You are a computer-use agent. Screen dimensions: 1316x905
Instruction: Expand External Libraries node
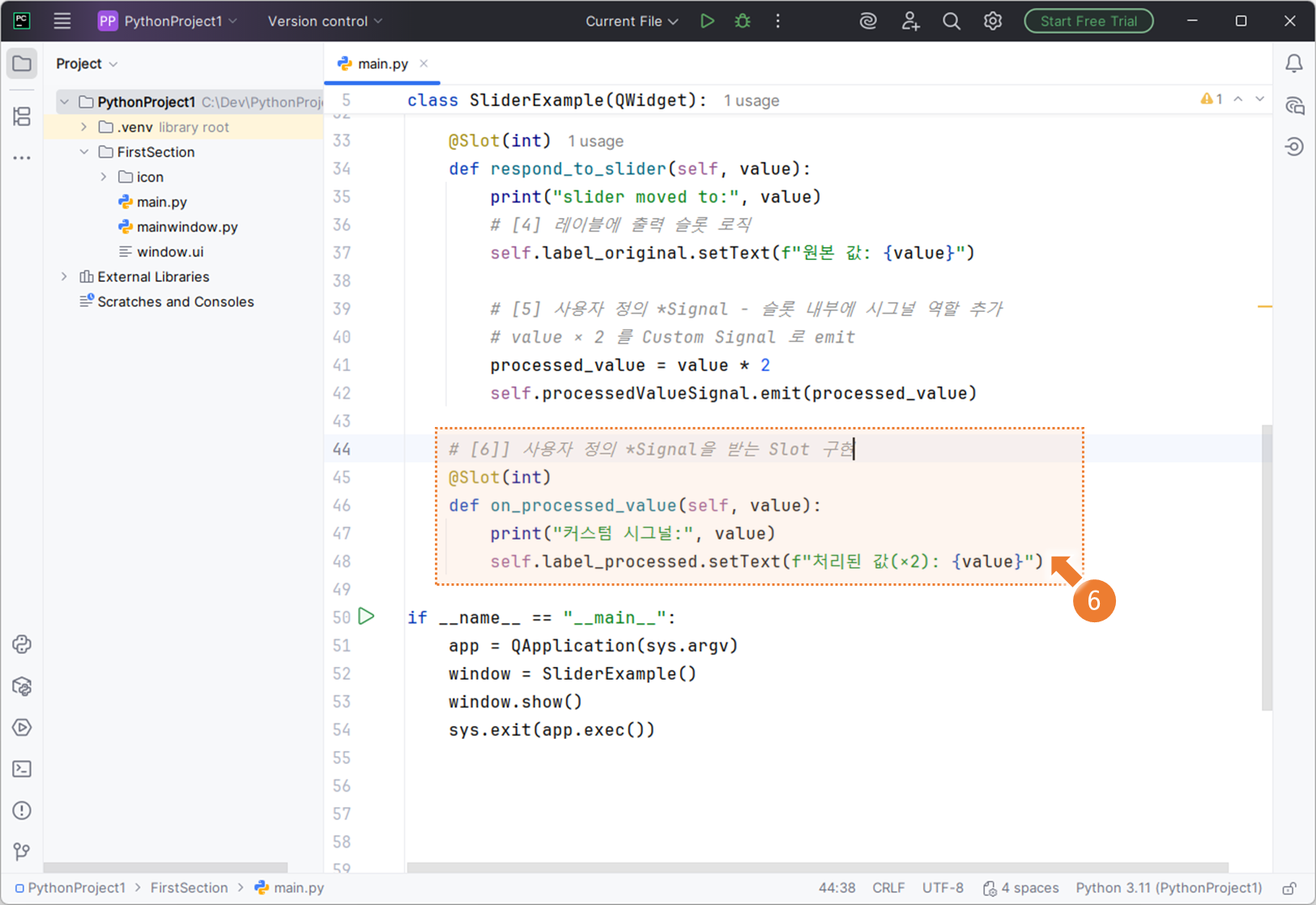65,277
